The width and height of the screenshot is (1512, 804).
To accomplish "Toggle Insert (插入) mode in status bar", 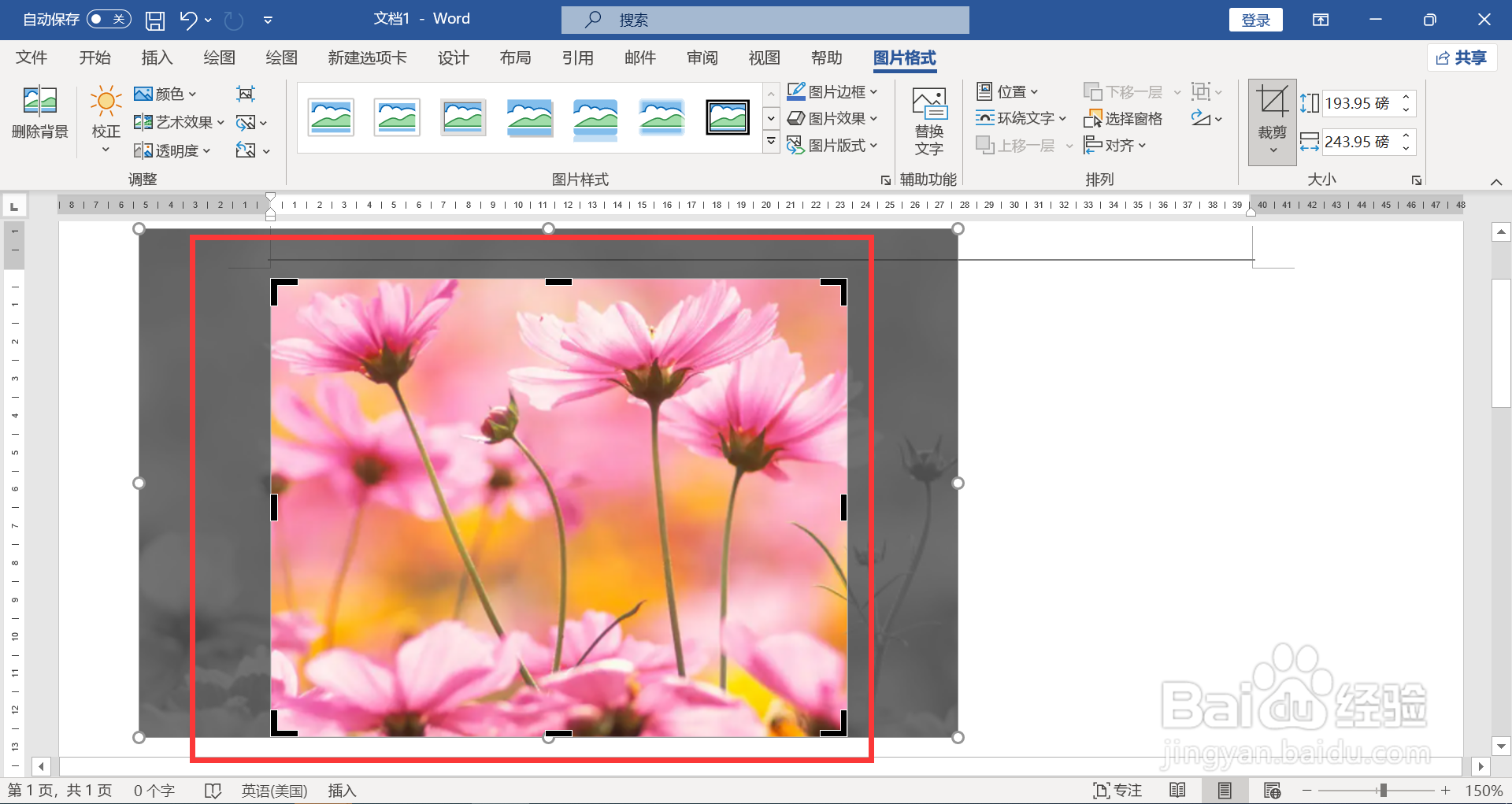I will 342,791.
